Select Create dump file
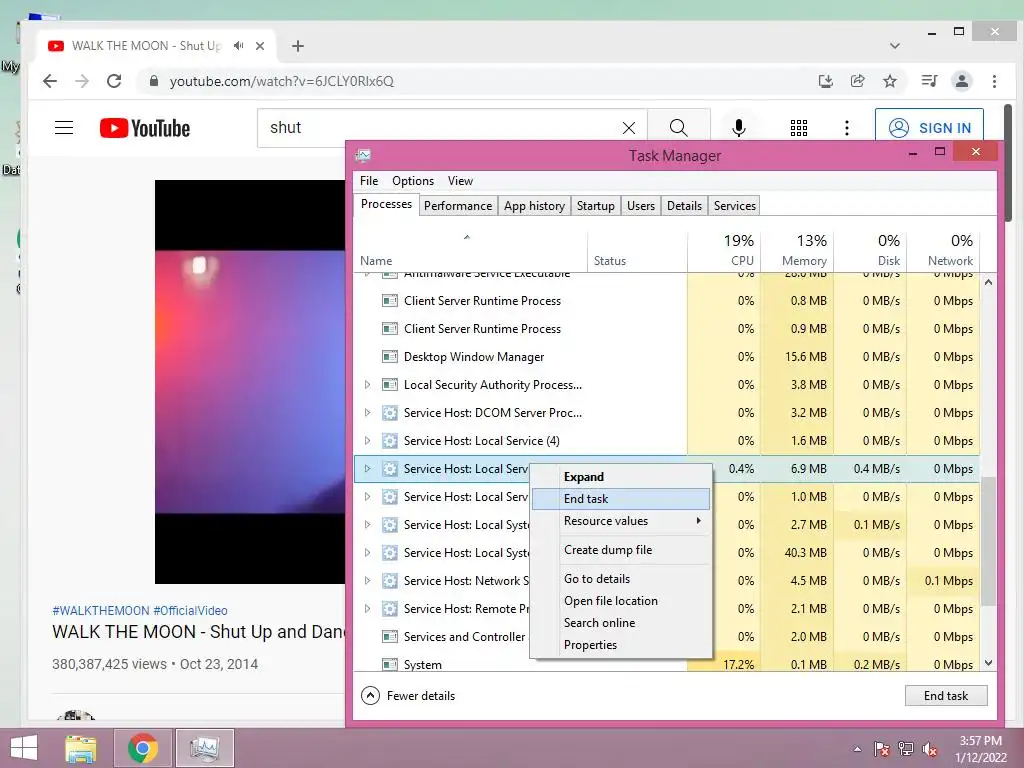Screen dimensions: 1024x768 pos(621,550)
